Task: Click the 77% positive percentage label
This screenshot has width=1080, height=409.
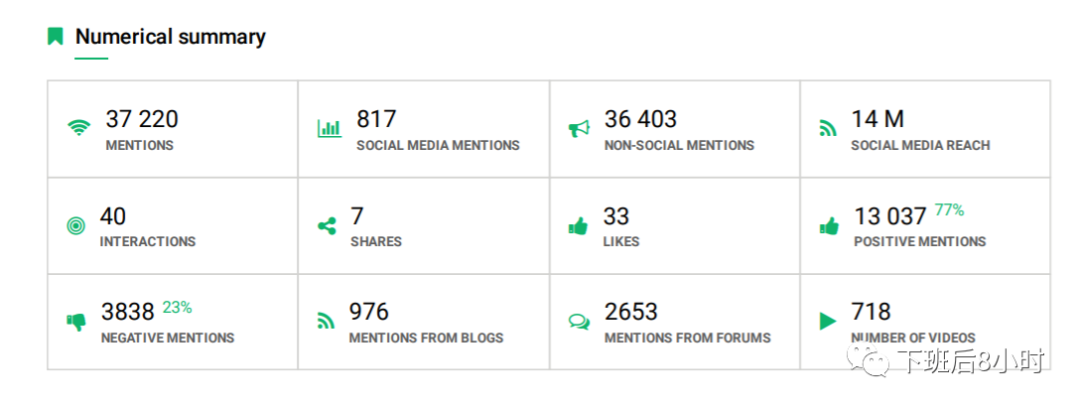Action: [949, 211]
